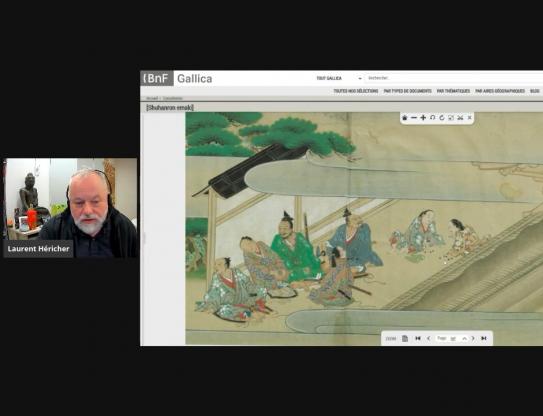543x416 pixels.
Task: Click the emaki scroll painting in viewer
Action: [x=364, y=229]
